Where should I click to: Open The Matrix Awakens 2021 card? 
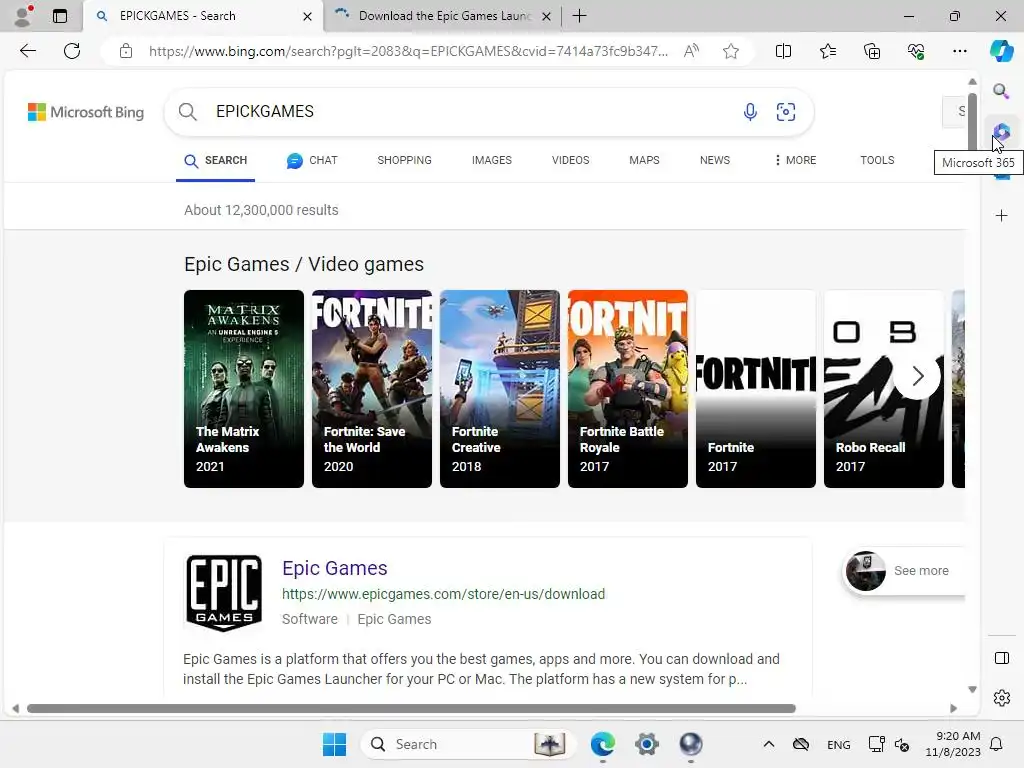(244, 389)
